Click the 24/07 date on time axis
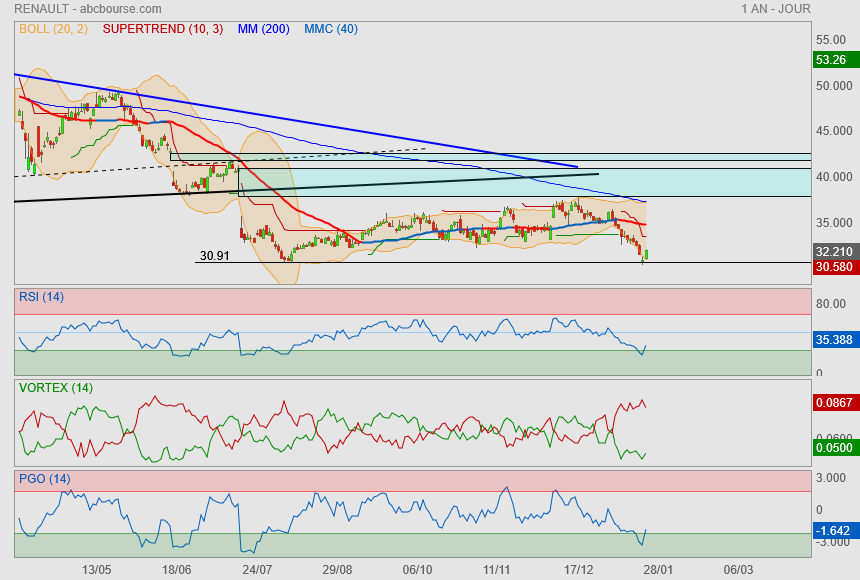Viewport: 860px width, 580px height. click(257, 569)
